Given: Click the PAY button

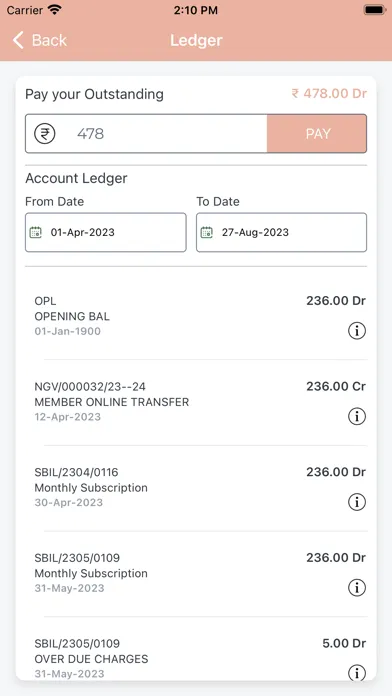Looking at the screenshot, I should coord(317,134).
